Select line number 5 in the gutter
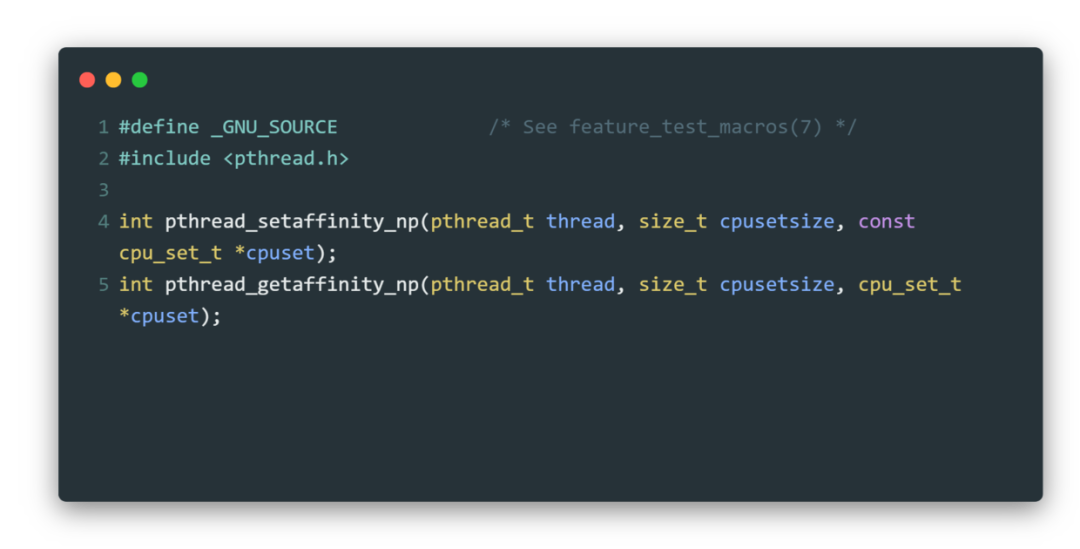The height and width of the screenshot is (549, 1080). 103,284
